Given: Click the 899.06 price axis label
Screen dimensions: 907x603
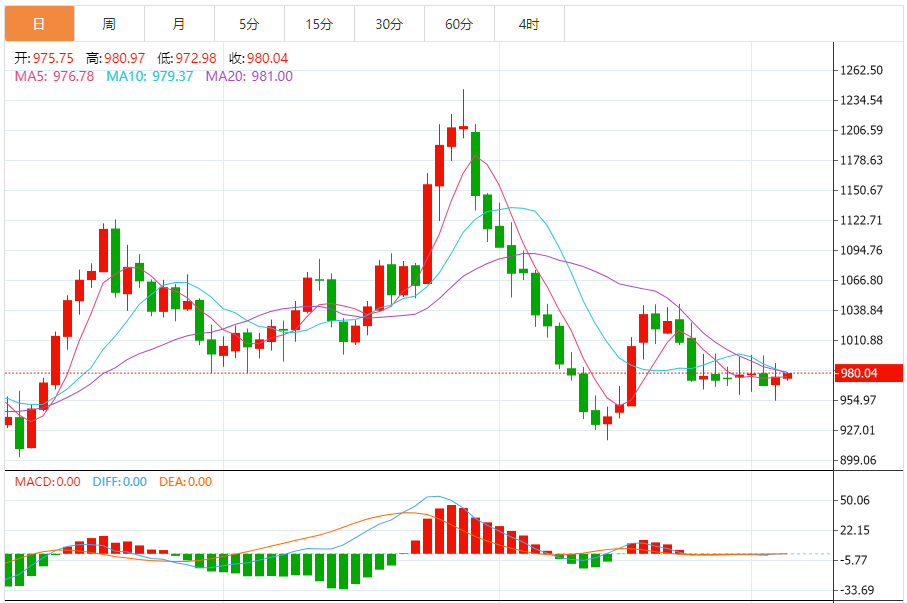Looking at the screenshot, I should tap(858, 460).
